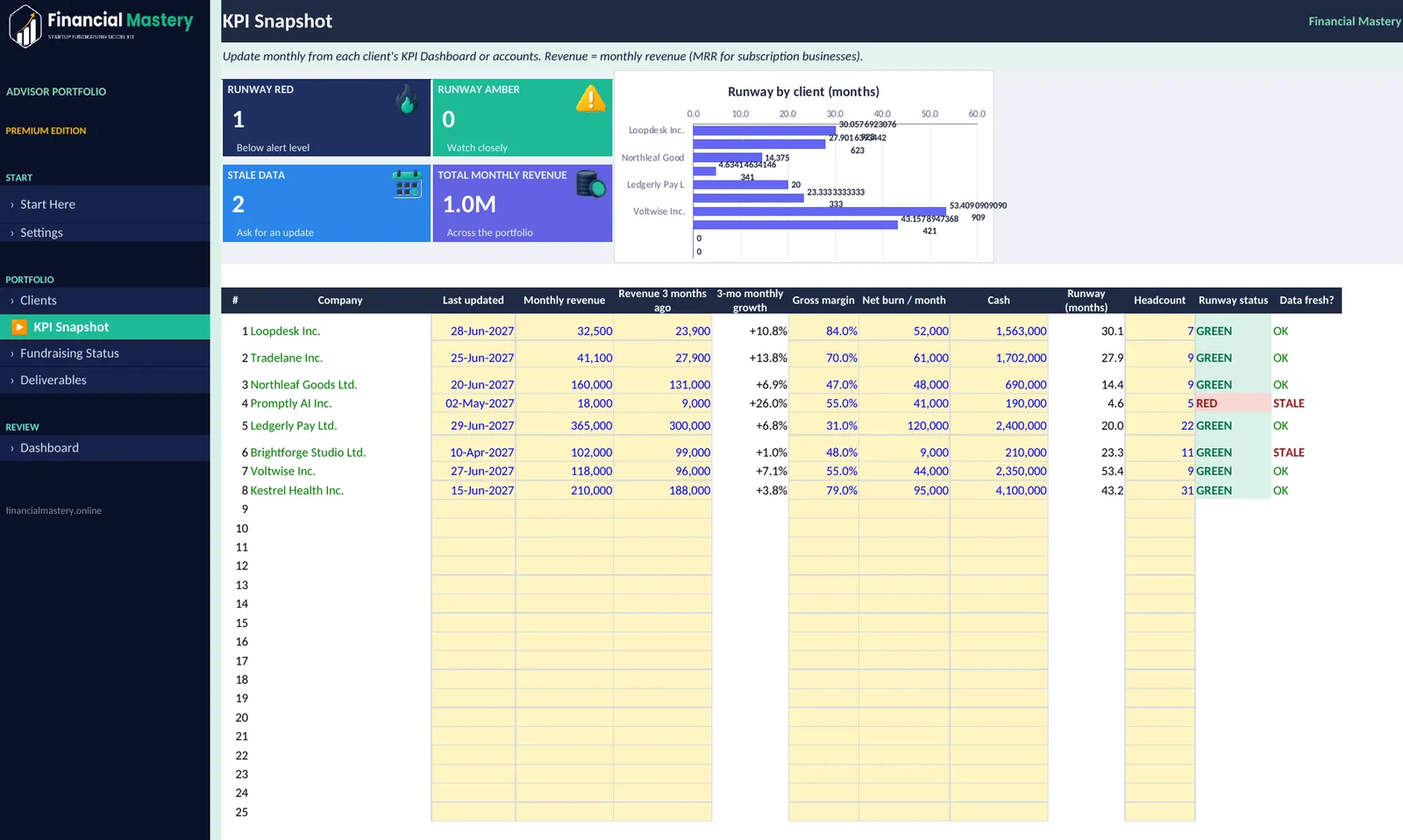Open Deliverables in the sidebar
Image resolution: width=1403 pixels, height=840 pixels.
(105, 380)
